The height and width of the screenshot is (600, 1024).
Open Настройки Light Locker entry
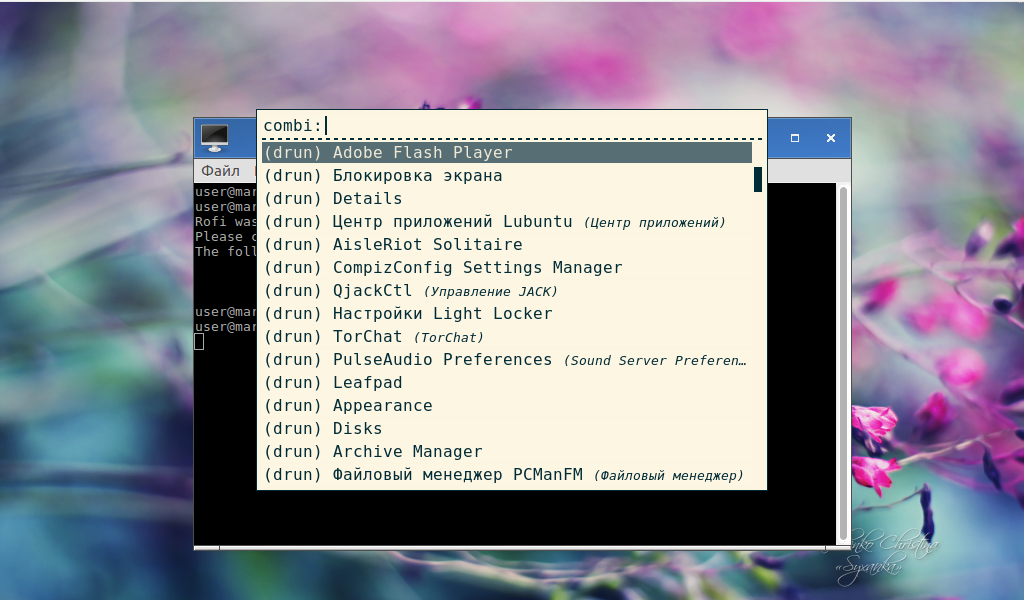coord(507,313)
